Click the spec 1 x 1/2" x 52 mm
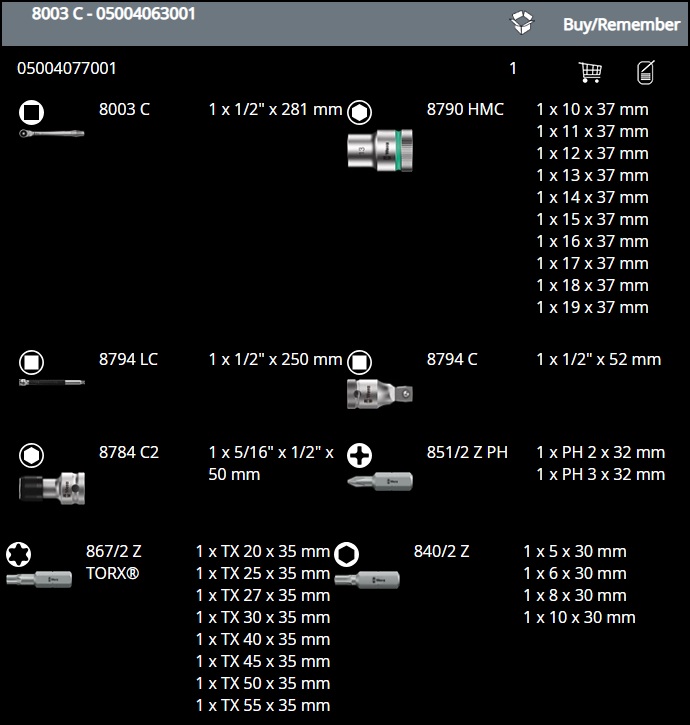The image size is (690, 725). click(598, 359)
